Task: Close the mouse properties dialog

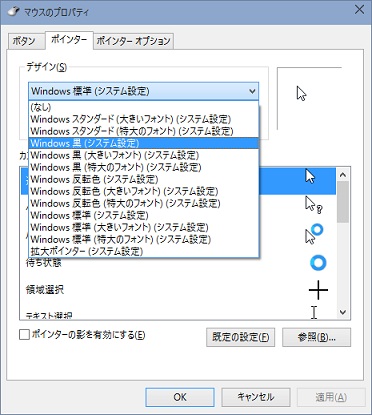Action: coord(359,10)
